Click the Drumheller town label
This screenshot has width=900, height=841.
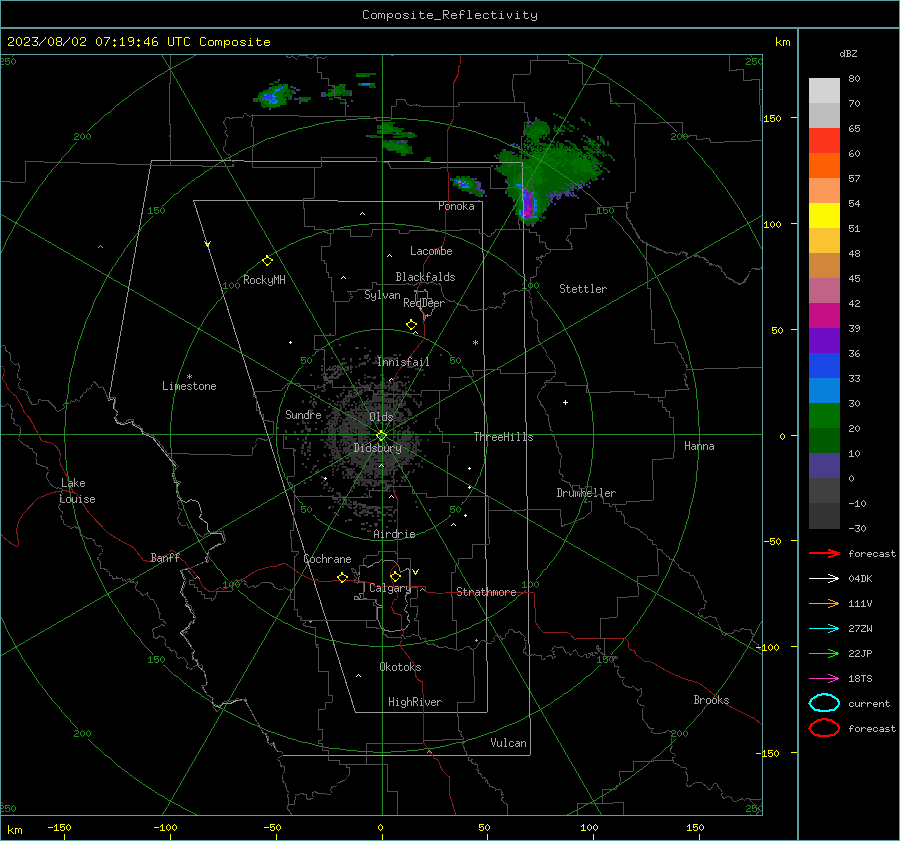click(586, 493)
